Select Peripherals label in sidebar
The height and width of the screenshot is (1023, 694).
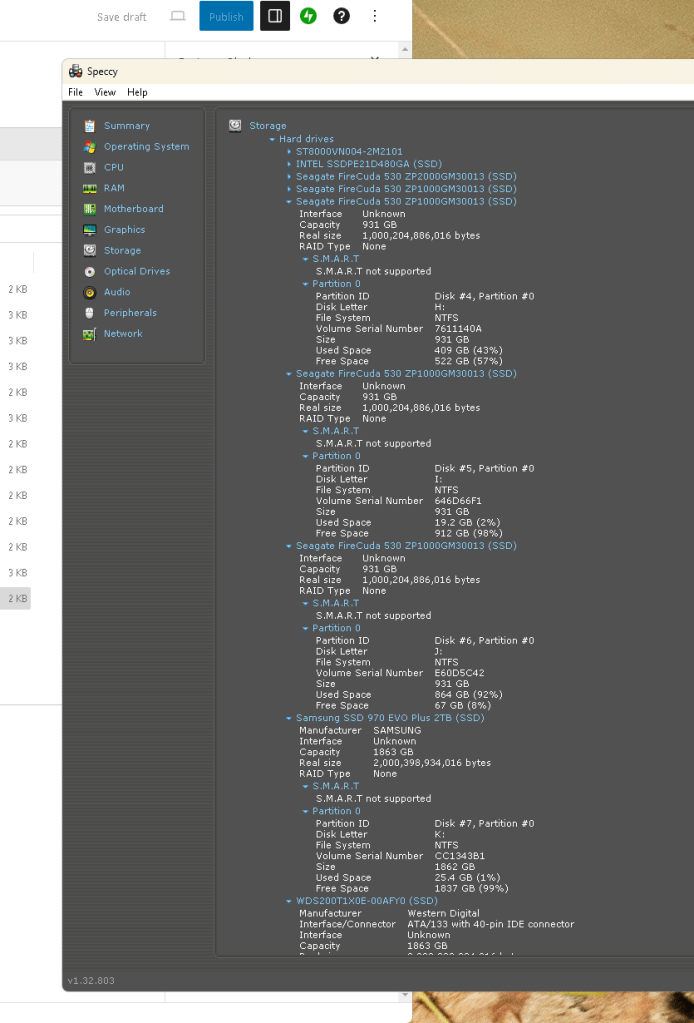tap(130, 313)
